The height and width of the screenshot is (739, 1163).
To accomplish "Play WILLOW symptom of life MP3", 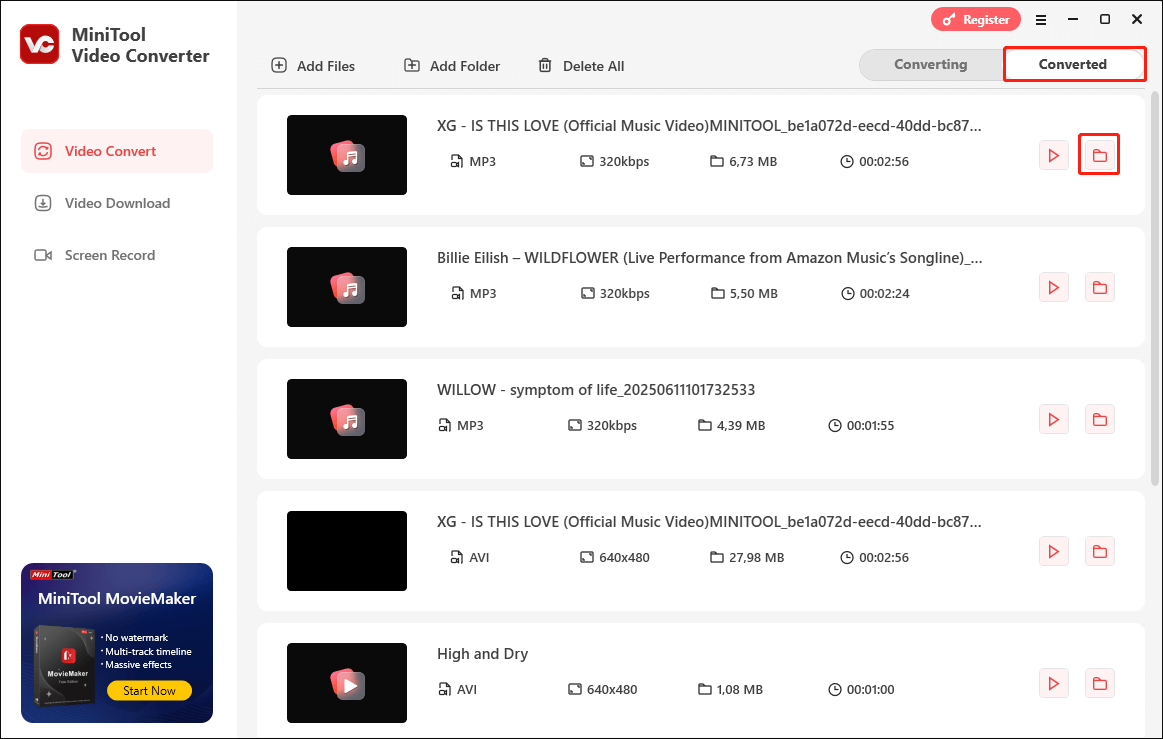I will (1053, 419).
